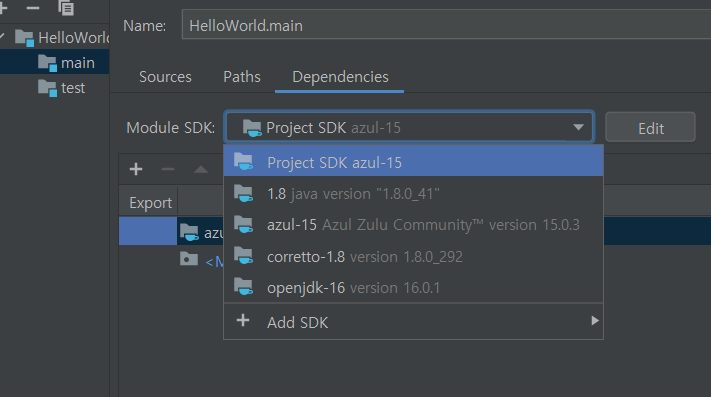
Task: Select the main module in tree
Action: [x=54, y=63]
